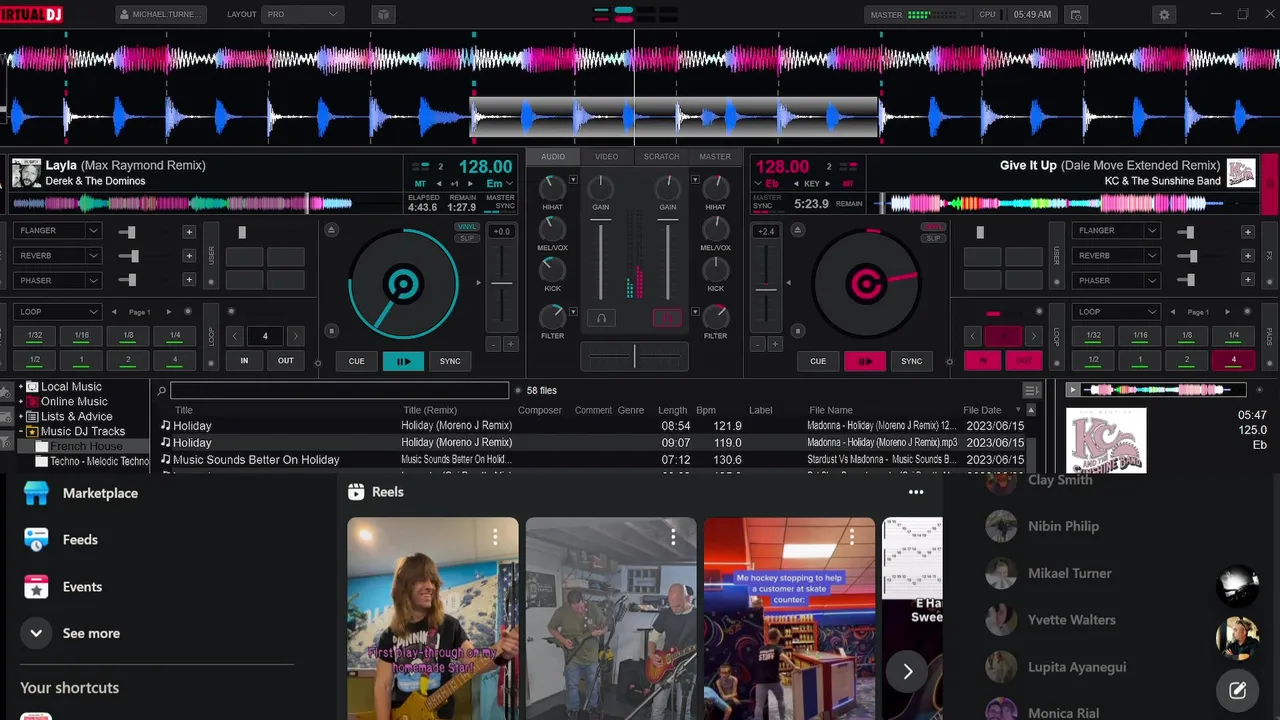The image size is (1280, 720).
Task: Go to next pads page on left deck
Action: pos(168,312)
